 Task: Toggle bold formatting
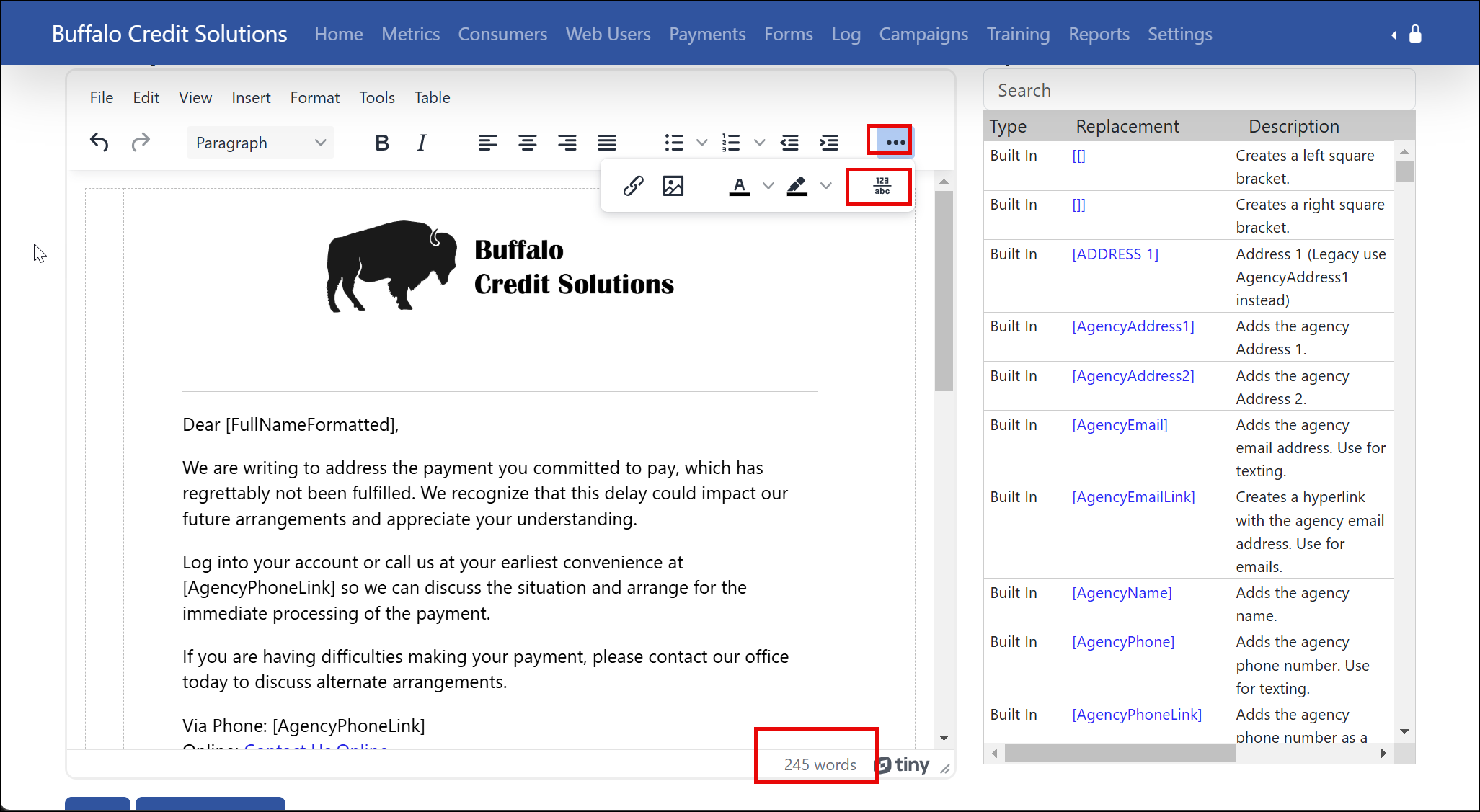point(382,143)
